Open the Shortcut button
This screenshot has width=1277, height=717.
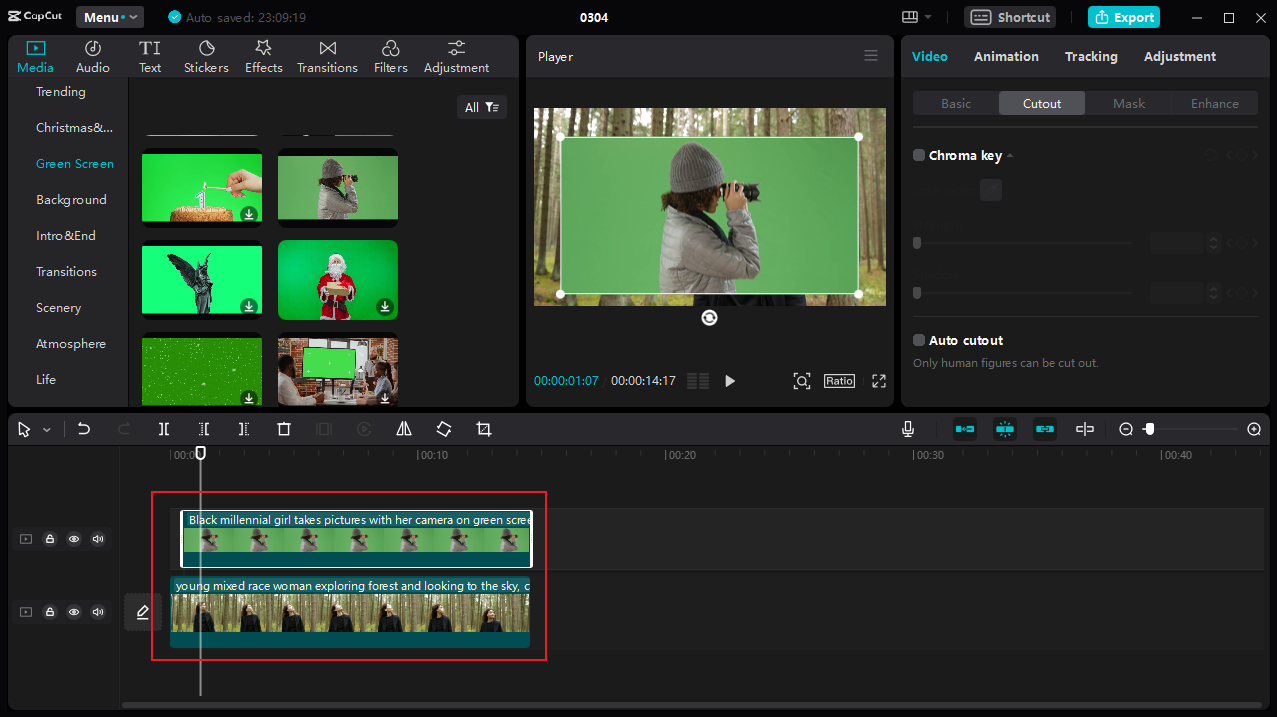[1012, 17]
